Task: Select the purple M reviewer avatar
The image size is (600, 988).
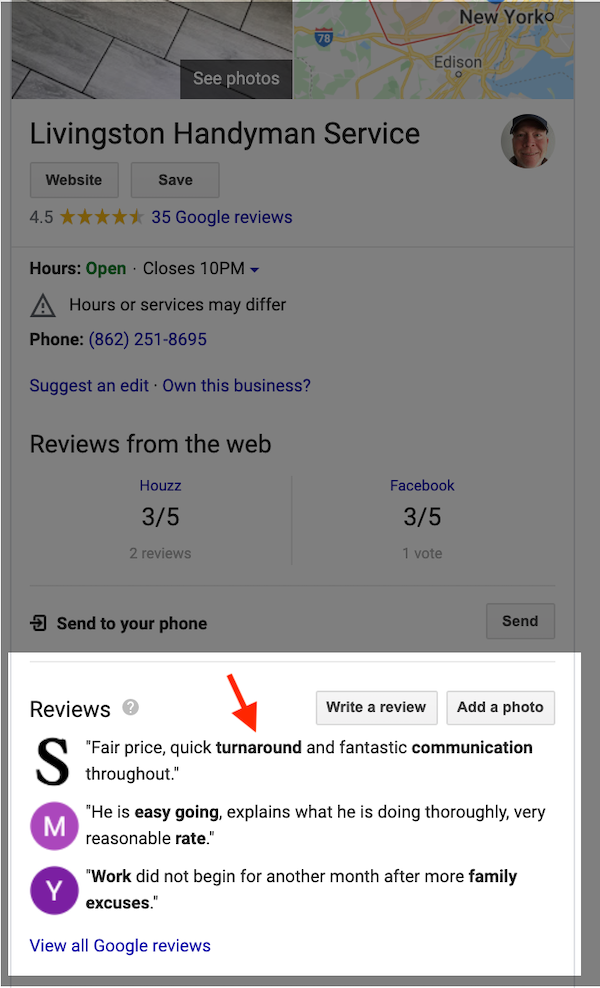Action: (54, 826)
